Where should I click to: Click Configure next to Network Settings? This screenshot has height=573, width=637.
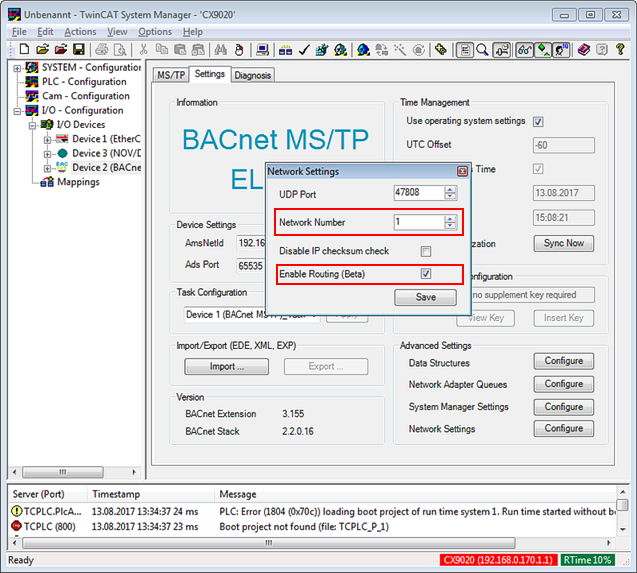point(563,429)
